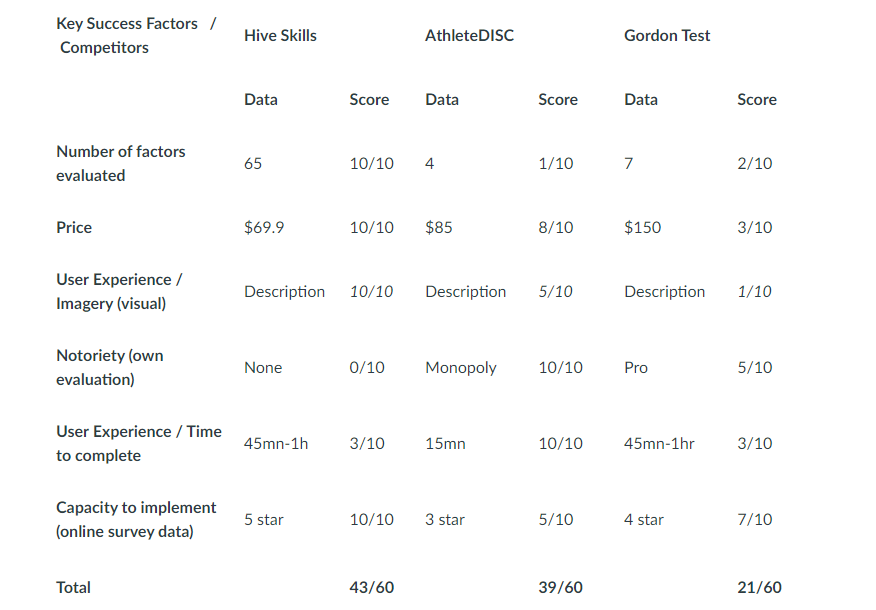Click the 0/10 notoriety score

coord(367,368)
